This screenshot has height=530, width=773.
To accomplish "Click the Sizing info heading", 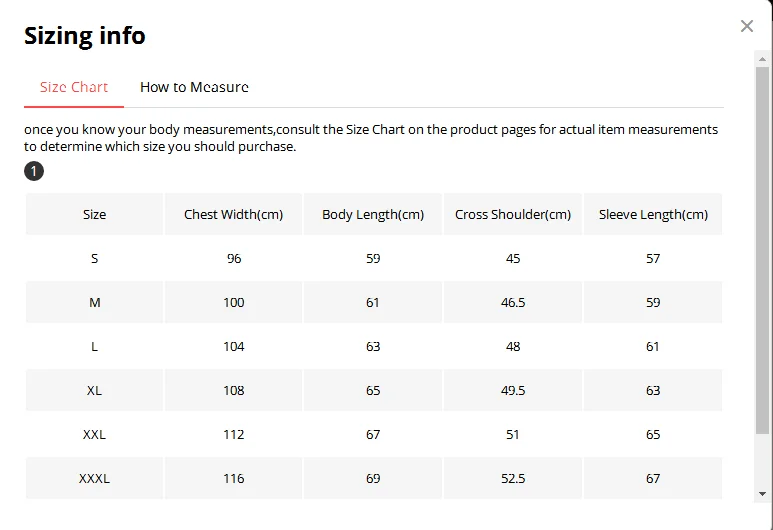I will [85, 36].
